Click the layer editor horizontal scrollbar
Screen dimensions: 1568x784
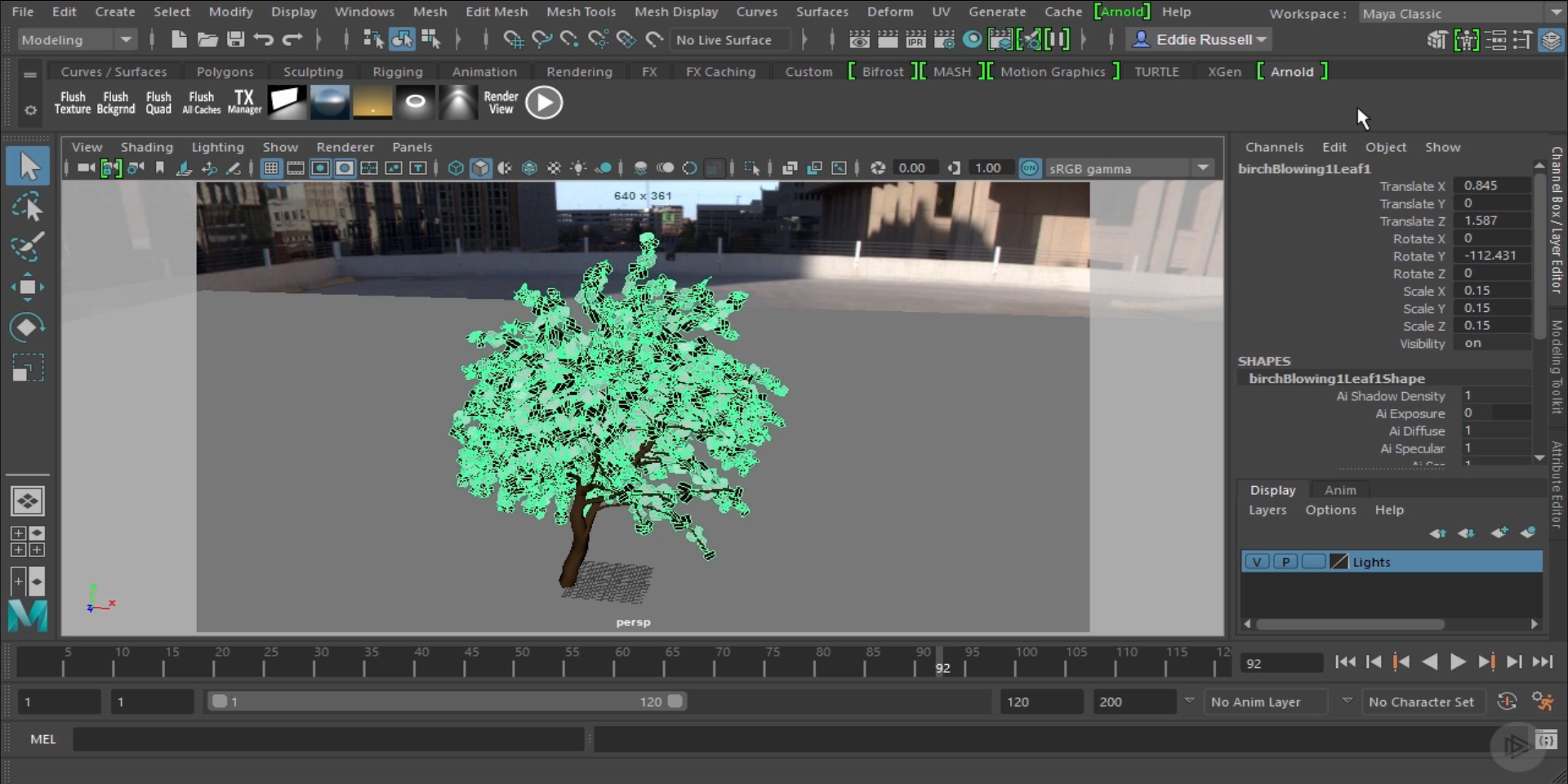1350,624
